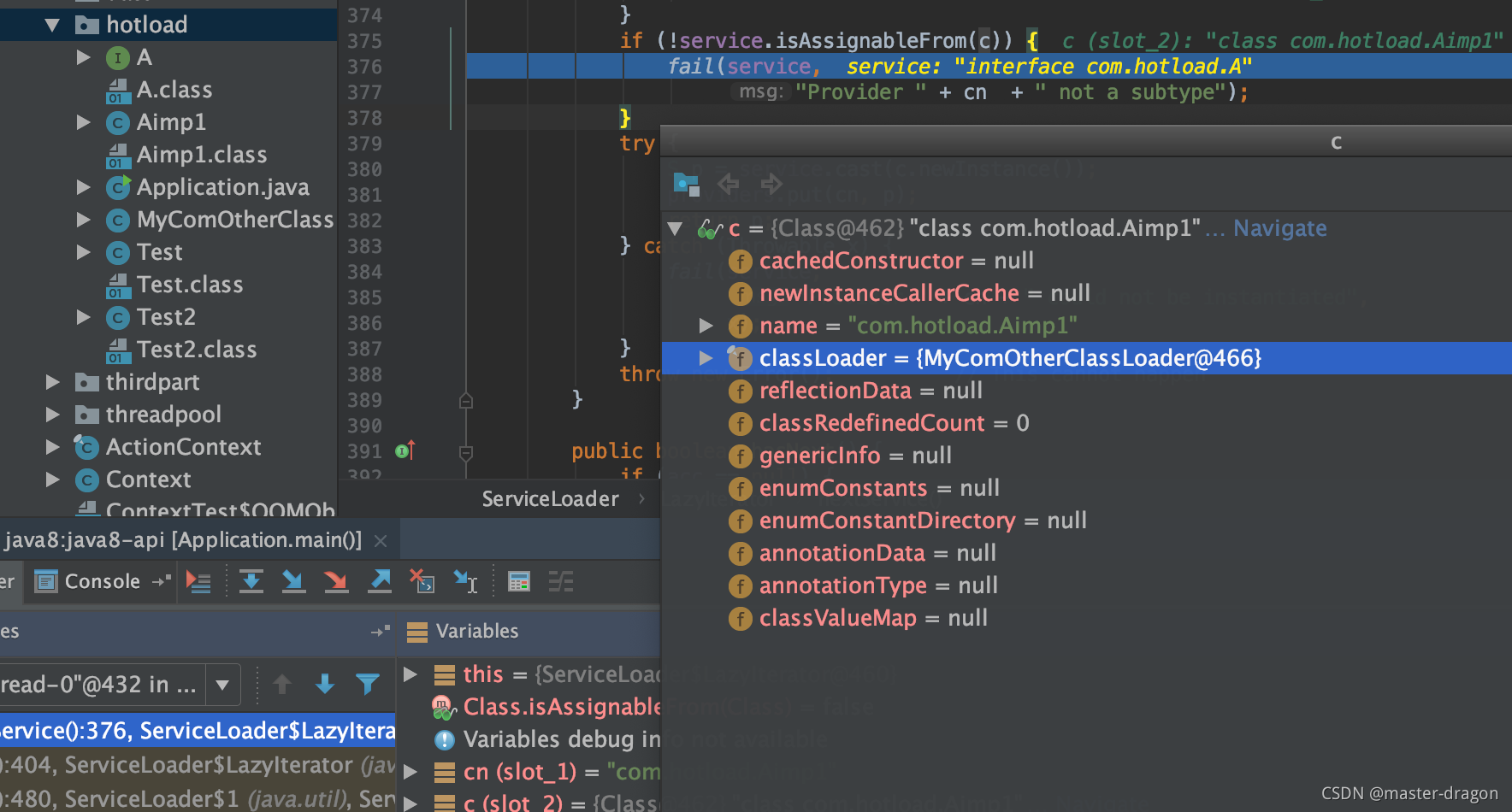This screenshot has width=1512, height=812.
Task: Expand the interface A node
Action: pos(83,57)
